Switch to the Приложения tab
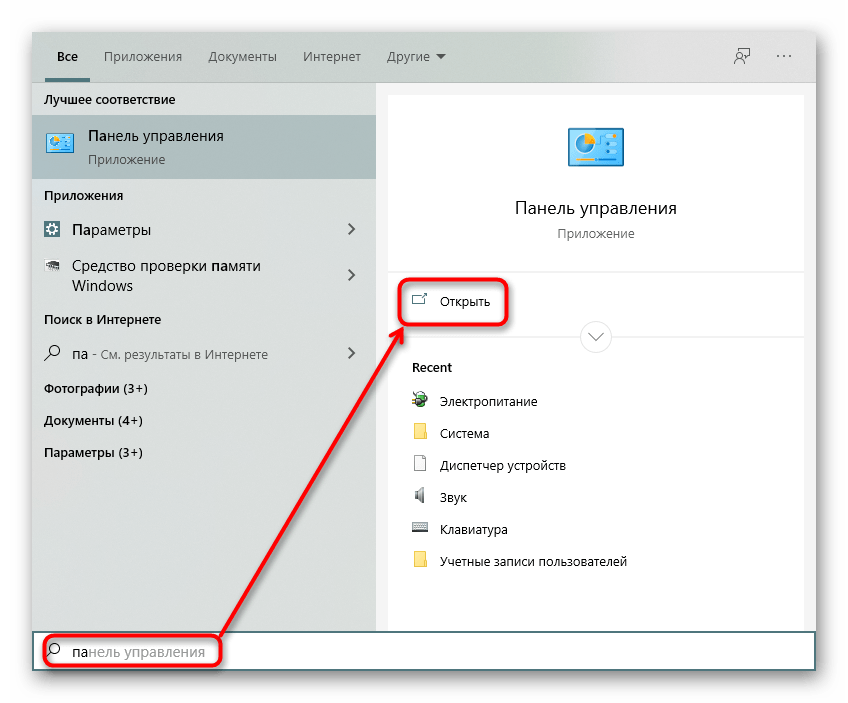Screen dimensions: 848x703 tap(143, 57)
